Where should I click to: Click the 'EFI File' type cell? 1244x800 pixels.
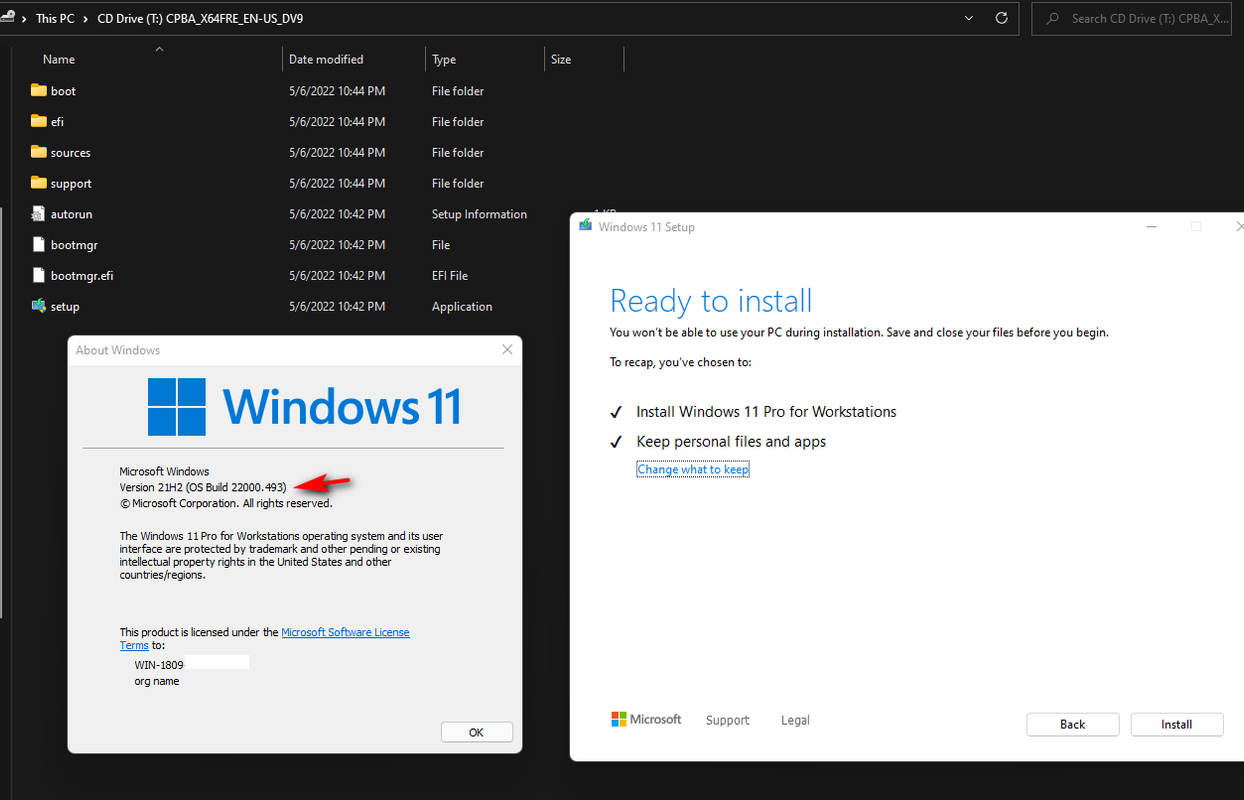tap(450, 275)
